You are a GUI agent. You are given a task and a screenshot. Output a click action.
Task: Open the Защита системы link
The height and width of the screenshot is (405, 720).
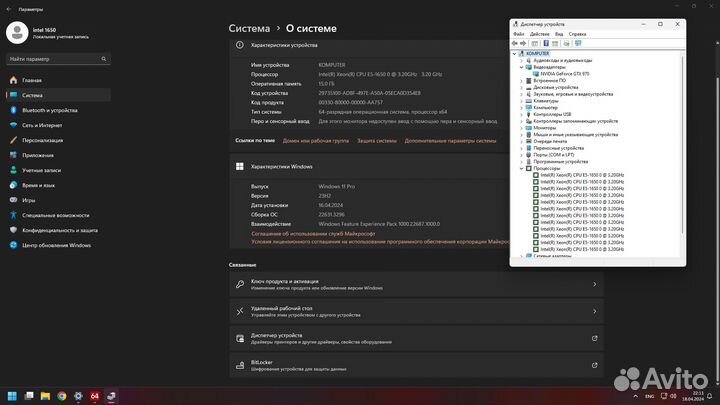point(377,141)
